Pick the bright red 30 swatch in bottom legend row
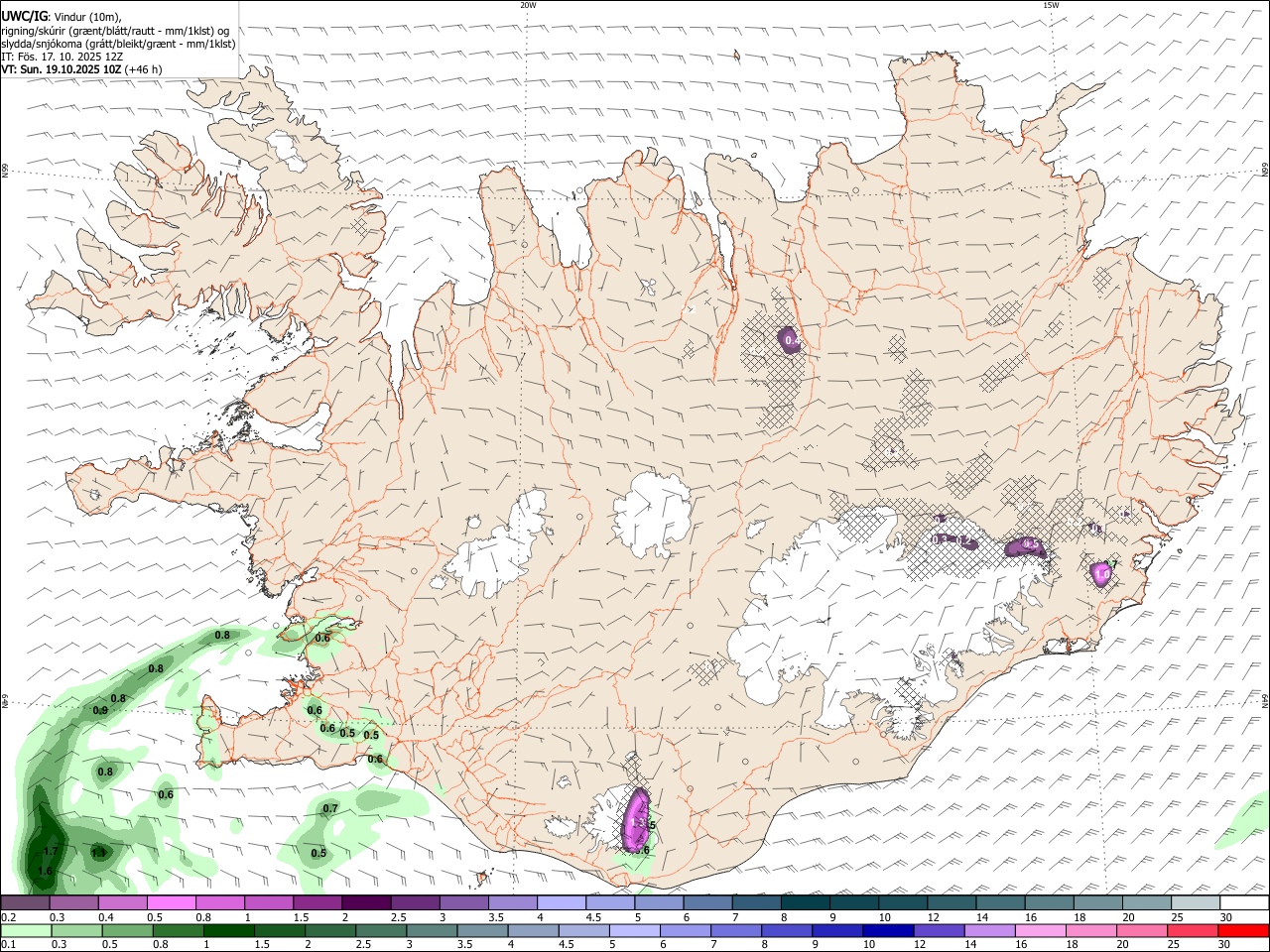The image size is (1270, 952). 1243,930
